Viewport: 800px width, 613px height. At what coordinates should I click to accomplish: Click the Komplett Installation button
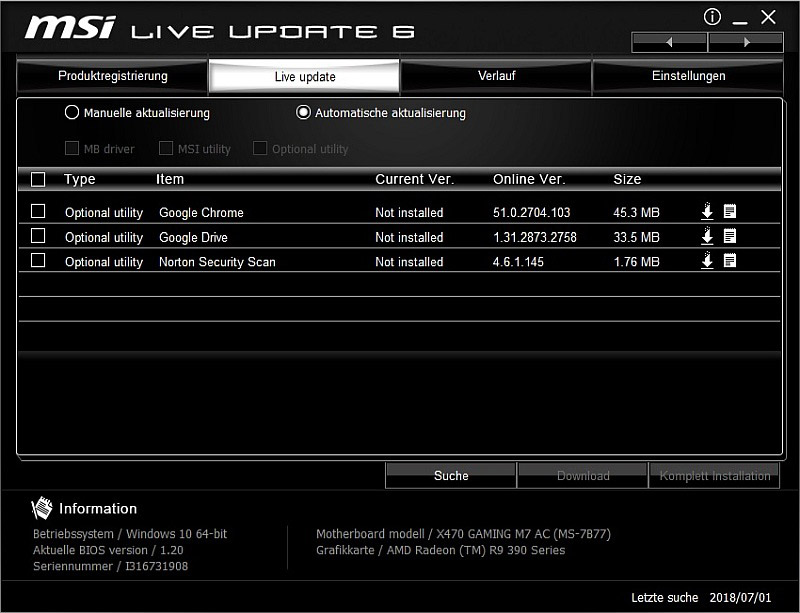[x=714, y=476]
